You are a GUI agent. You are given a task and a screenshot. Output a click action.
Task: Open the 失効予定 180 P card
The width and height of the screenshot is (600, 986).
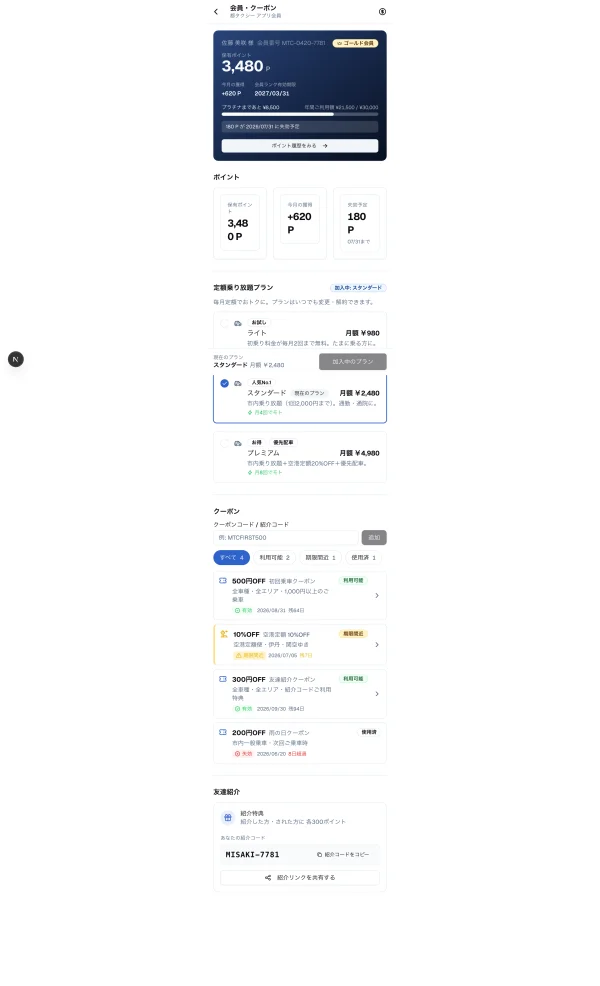(360, 223)
